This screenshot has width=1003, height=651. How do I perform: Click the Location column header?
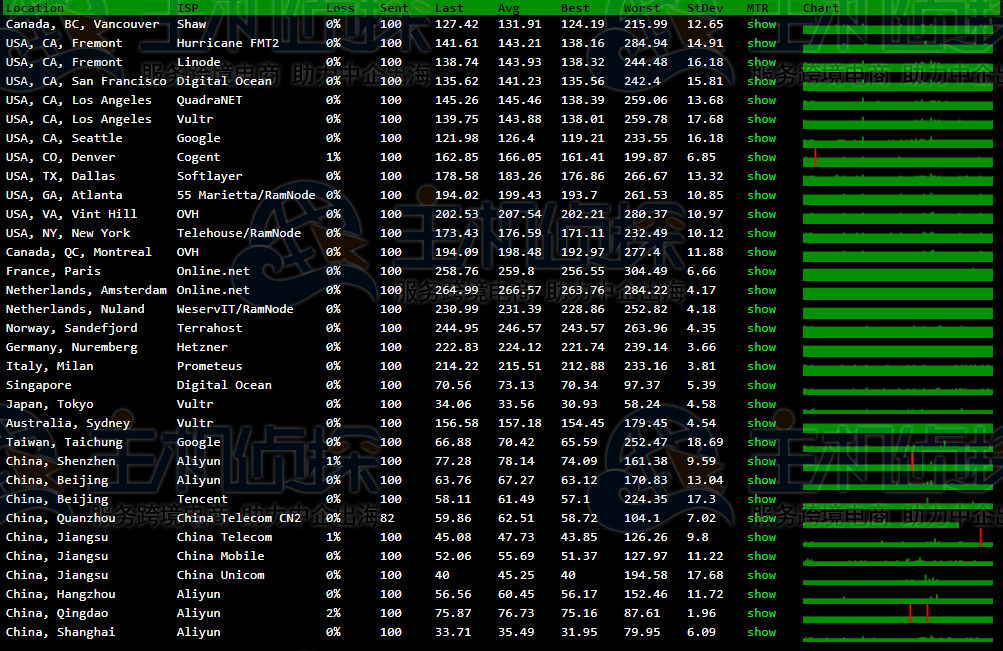35,8
